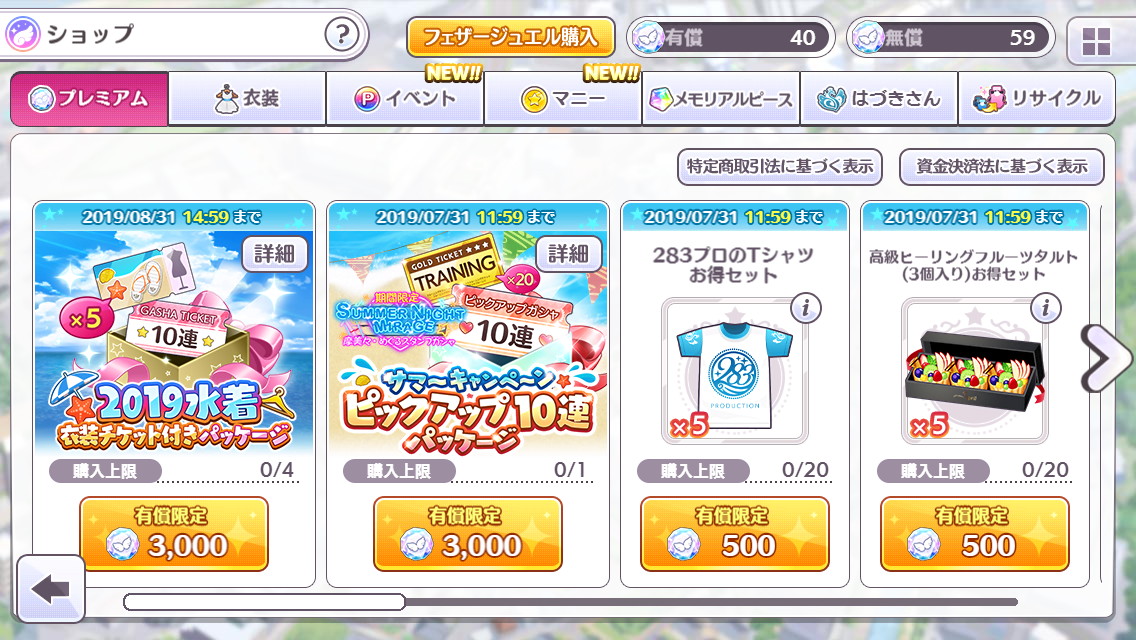1136x640 pixels.
Task: Expand next items with right chevron arrow
Action: click(1104, 358)
